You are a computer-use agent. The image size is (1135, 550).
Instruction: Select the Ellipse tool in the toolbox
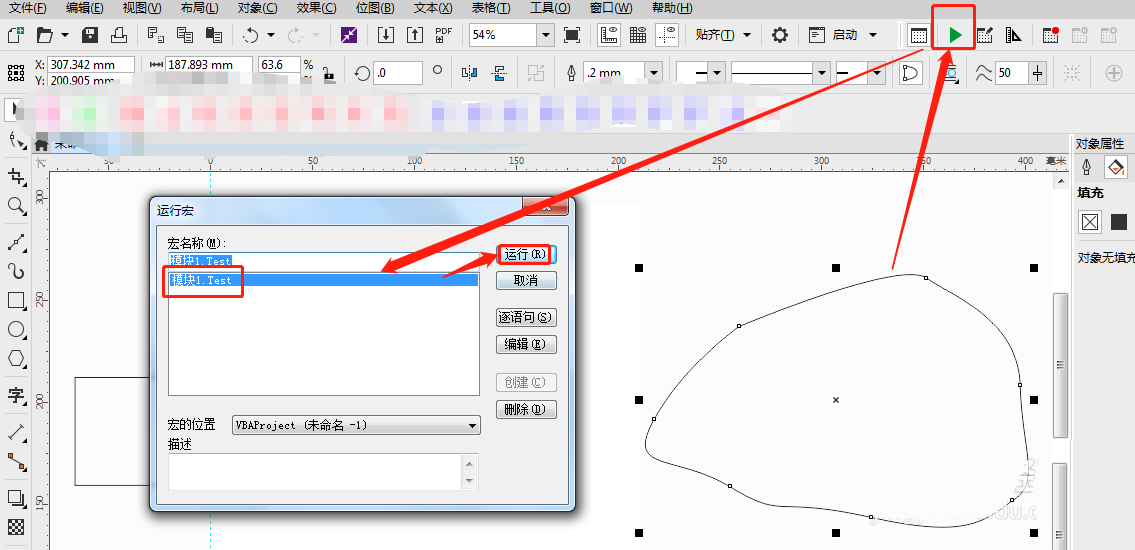(x=16, y=330)
